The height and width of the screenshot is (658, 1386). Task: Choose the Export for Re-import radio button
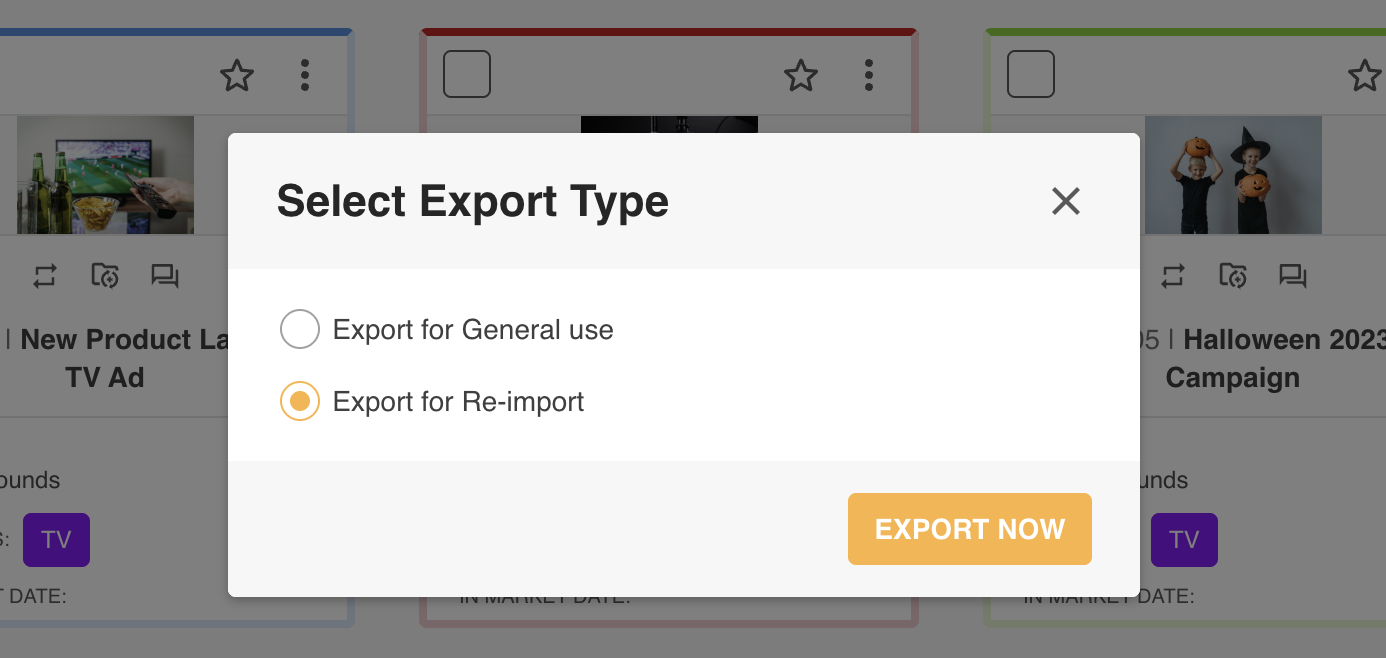pyautogui.click(x=300, y=401)
